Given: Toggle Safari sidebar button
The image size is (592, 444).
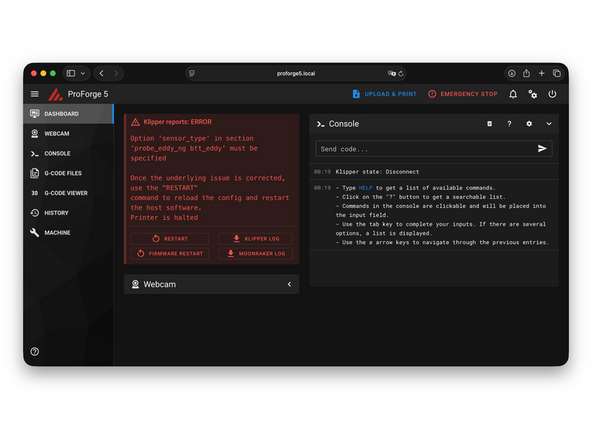Looking at the screenshot, I should coord(71,73).
